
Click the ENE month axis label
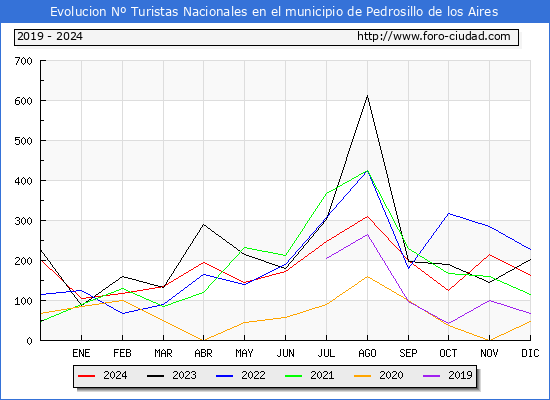[x=81, y=353]
